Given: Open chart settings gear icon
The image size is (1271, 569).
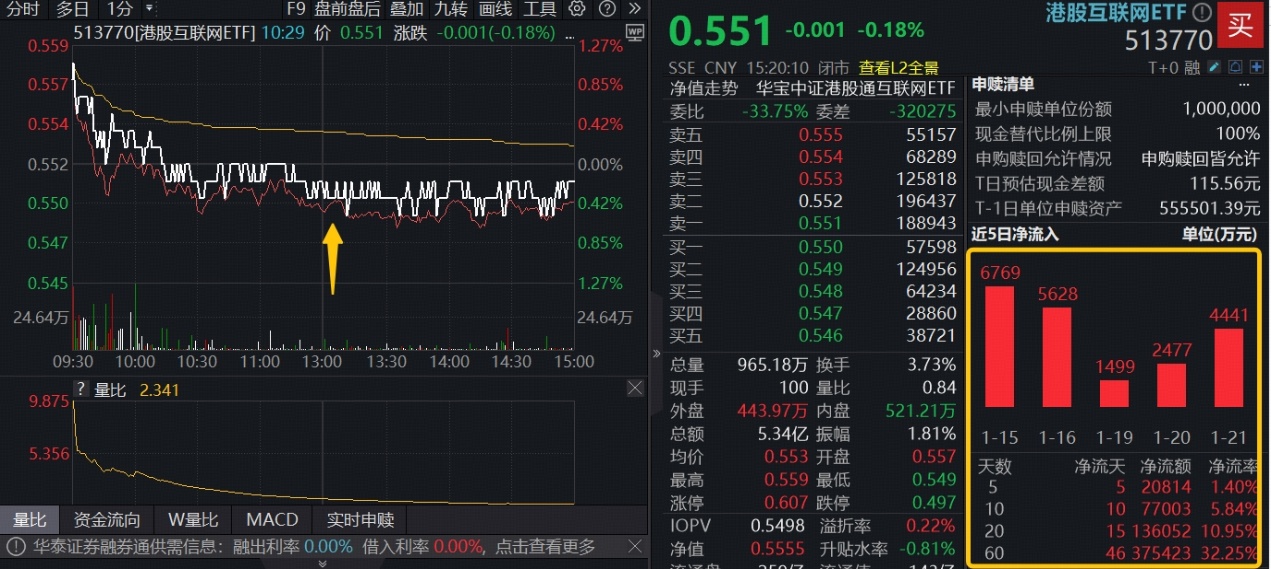Looking at the screenshot, I should pyautogui.click(x=576, y=9).
